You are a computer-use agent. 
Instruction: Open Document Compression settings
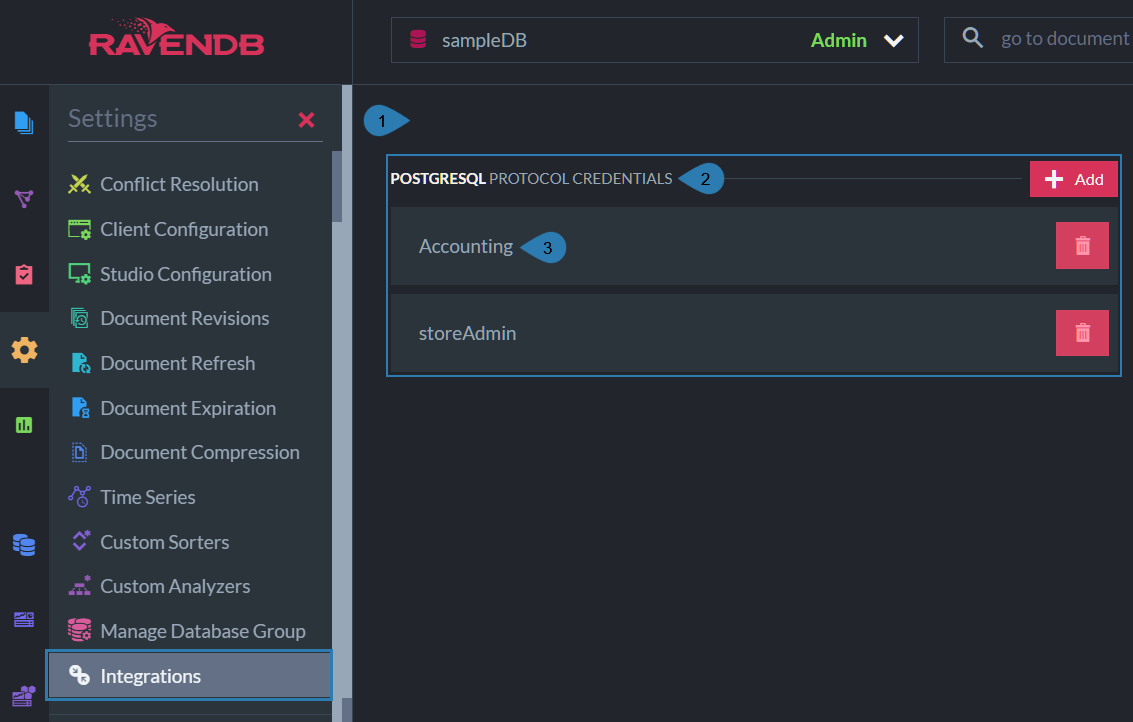click(x=200, y=452)
